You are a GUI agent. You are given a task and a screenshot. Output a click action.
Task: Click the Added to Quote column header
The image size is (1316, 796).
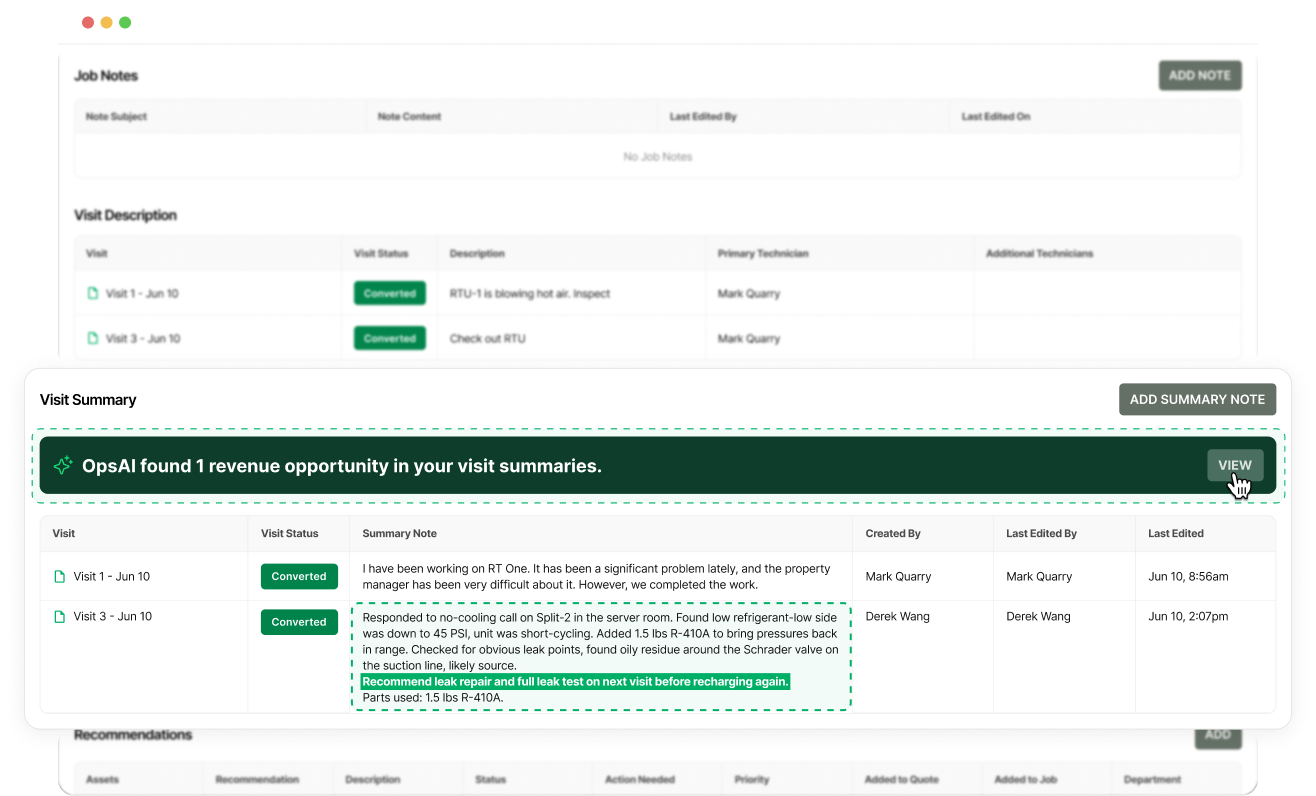[900, 780]
